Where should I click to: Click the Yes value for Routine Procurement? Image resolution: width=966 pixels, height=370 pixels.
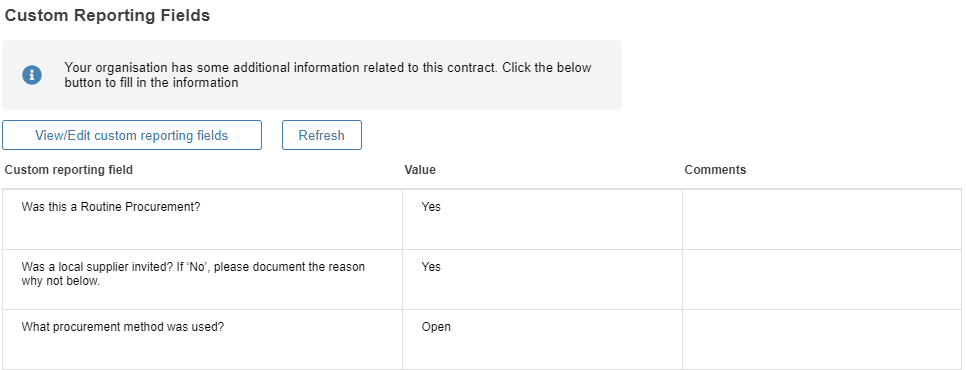pos(431,207)
